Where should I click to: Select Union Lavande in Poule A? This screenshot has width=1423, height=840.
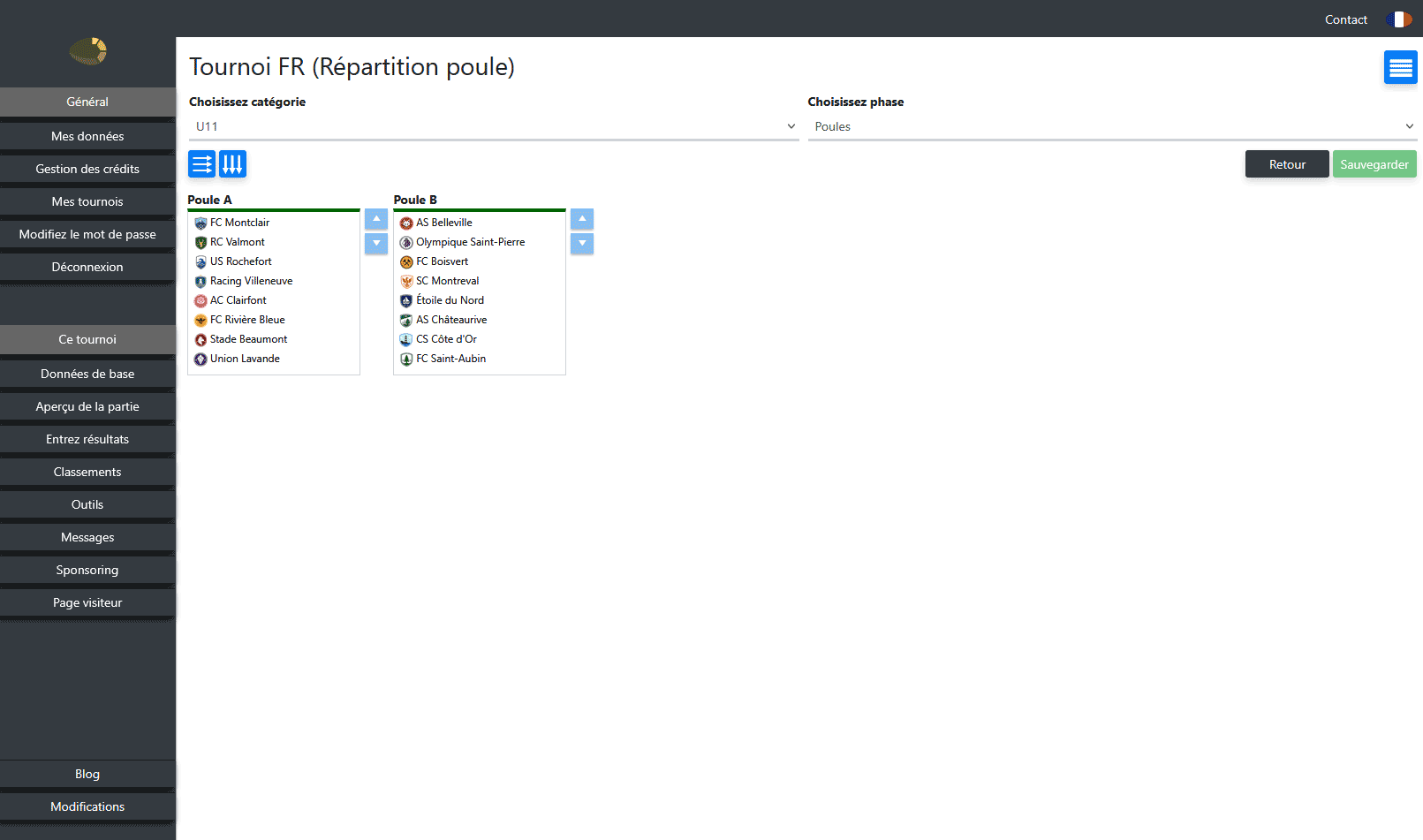(274, 359)
